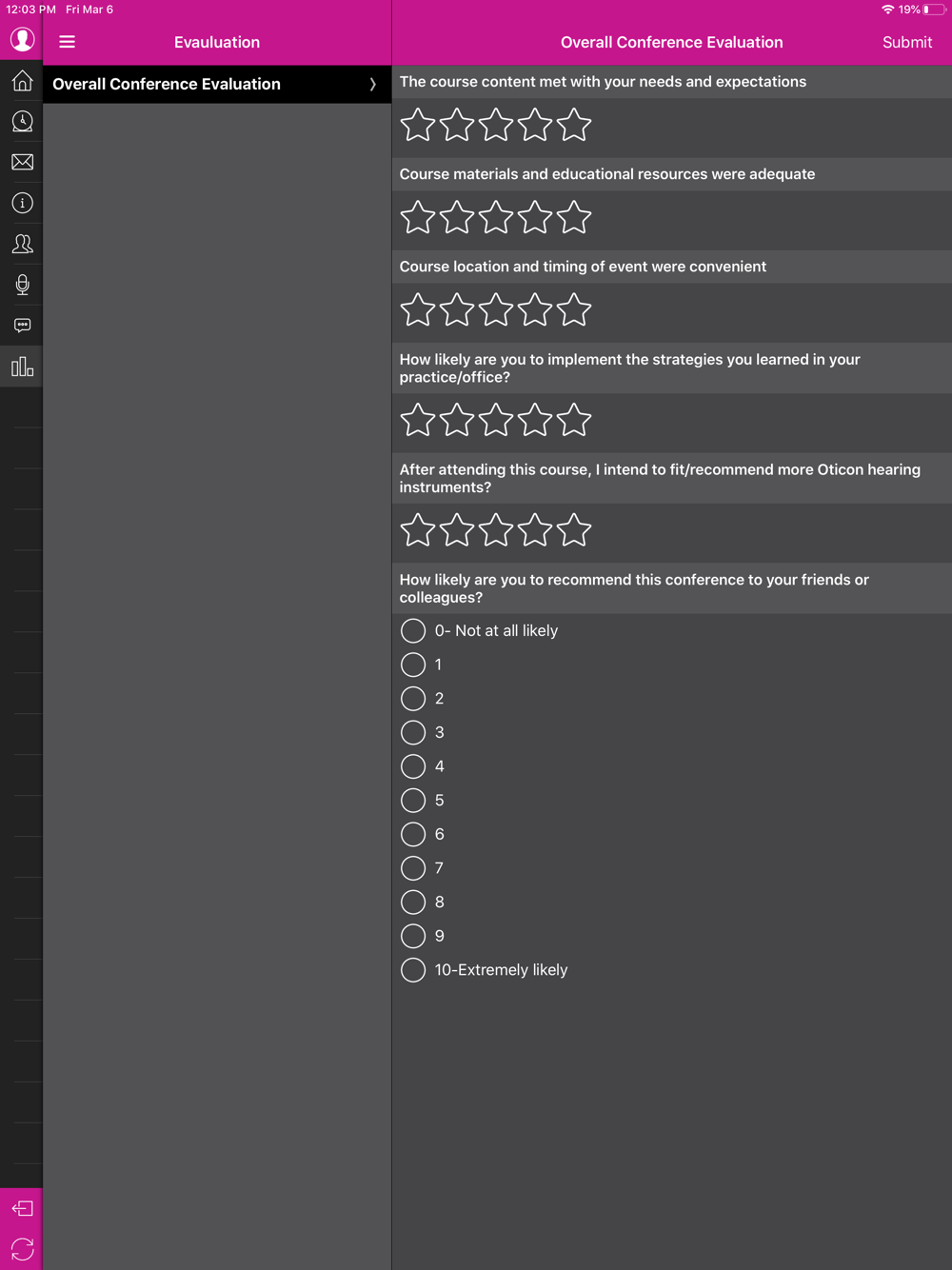Select recommendation score 3 radio button
Image resolution: width=952 pixels, height=1270 pixels.
(413, 732)
